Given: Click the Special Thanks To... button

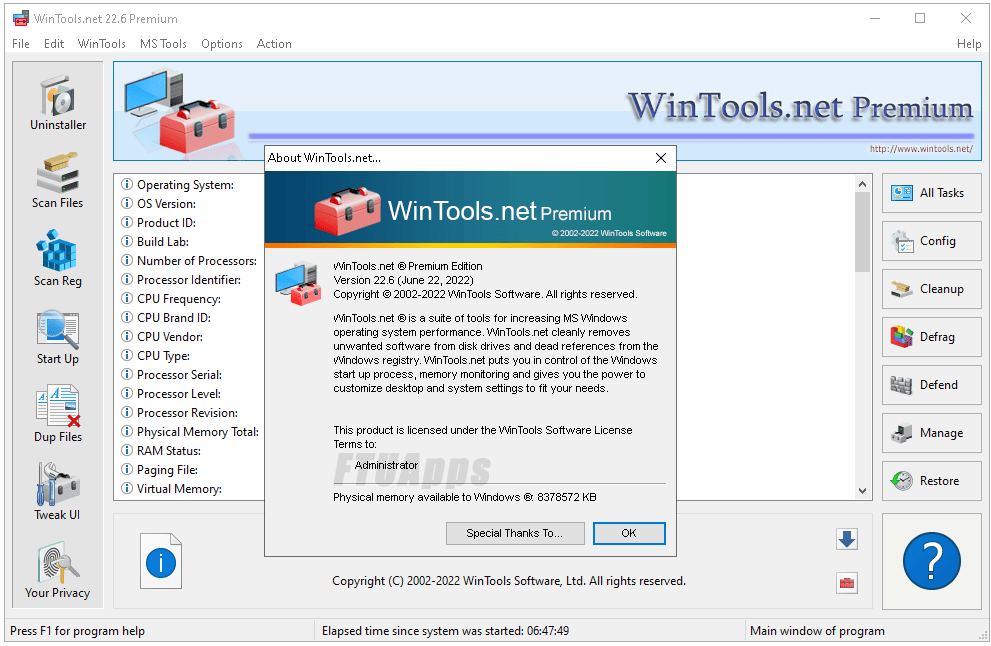Looking at the screenshot, I should 515,533.
